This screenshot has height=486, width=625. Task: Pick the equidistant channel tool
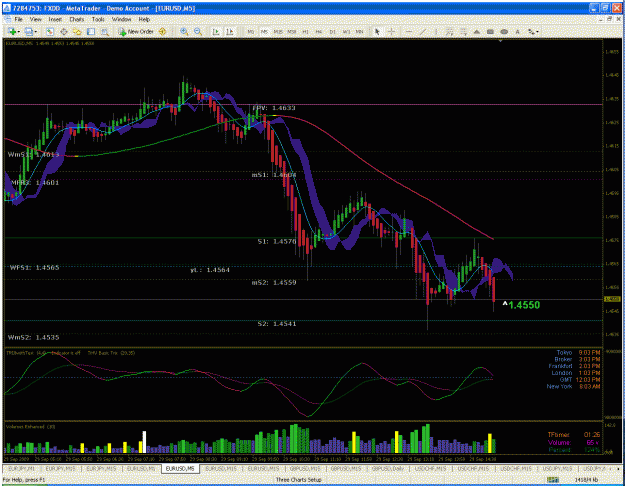point(449,31)
